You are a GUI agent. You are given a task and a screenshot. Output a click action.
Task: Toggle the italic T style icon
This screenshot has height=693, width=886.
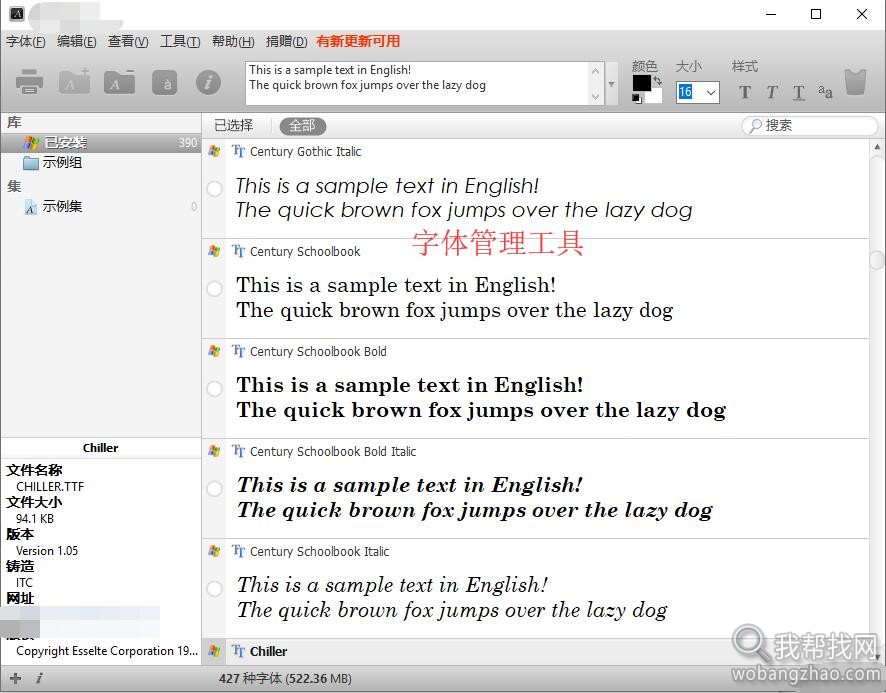tap(772, 92)
